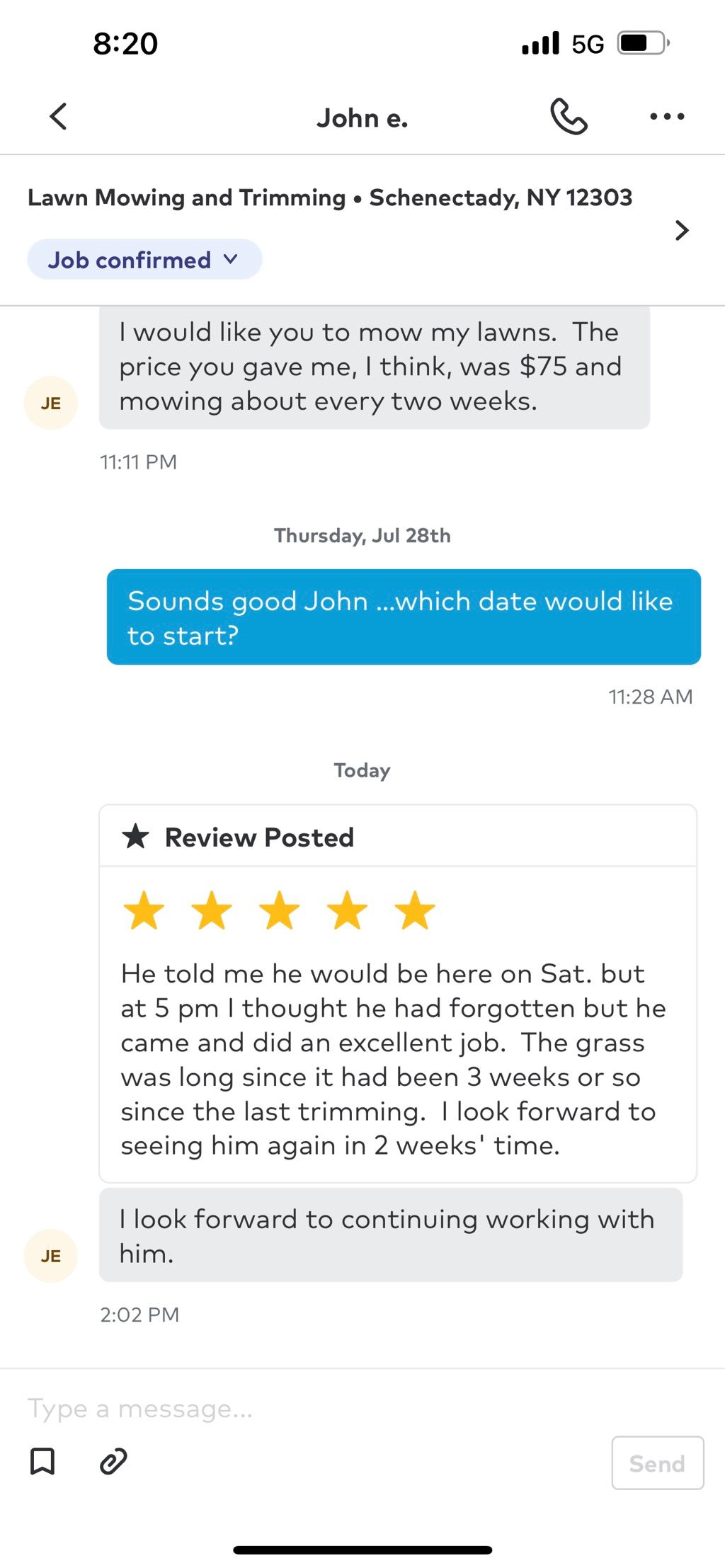Tap the black star beside Review Posted
Screen dimensions: 725x1568
coord(135,837)
